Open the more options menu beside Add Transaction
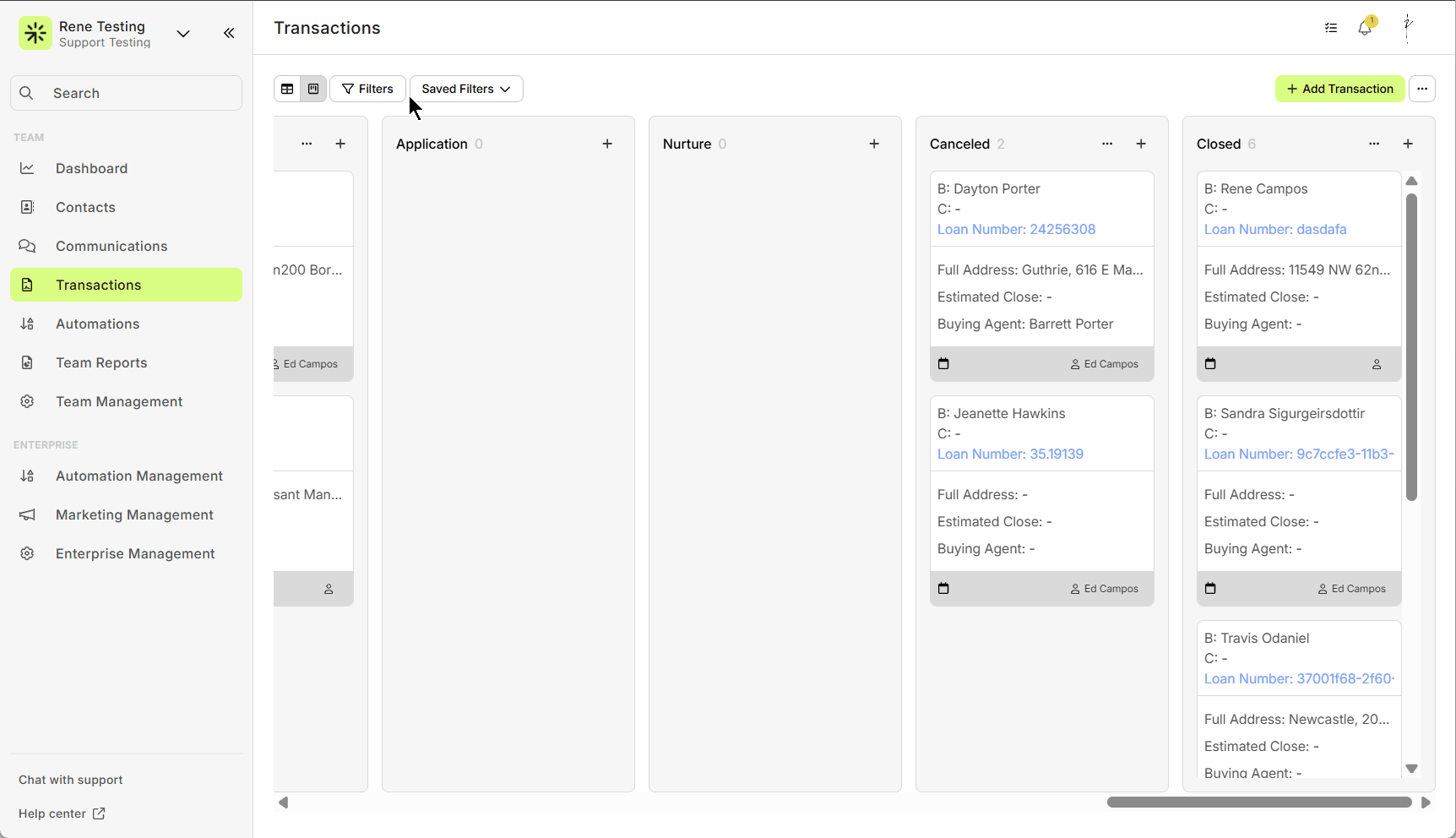The height and width of the screenshot is (838, 1456). click(x=1422, y=89)
